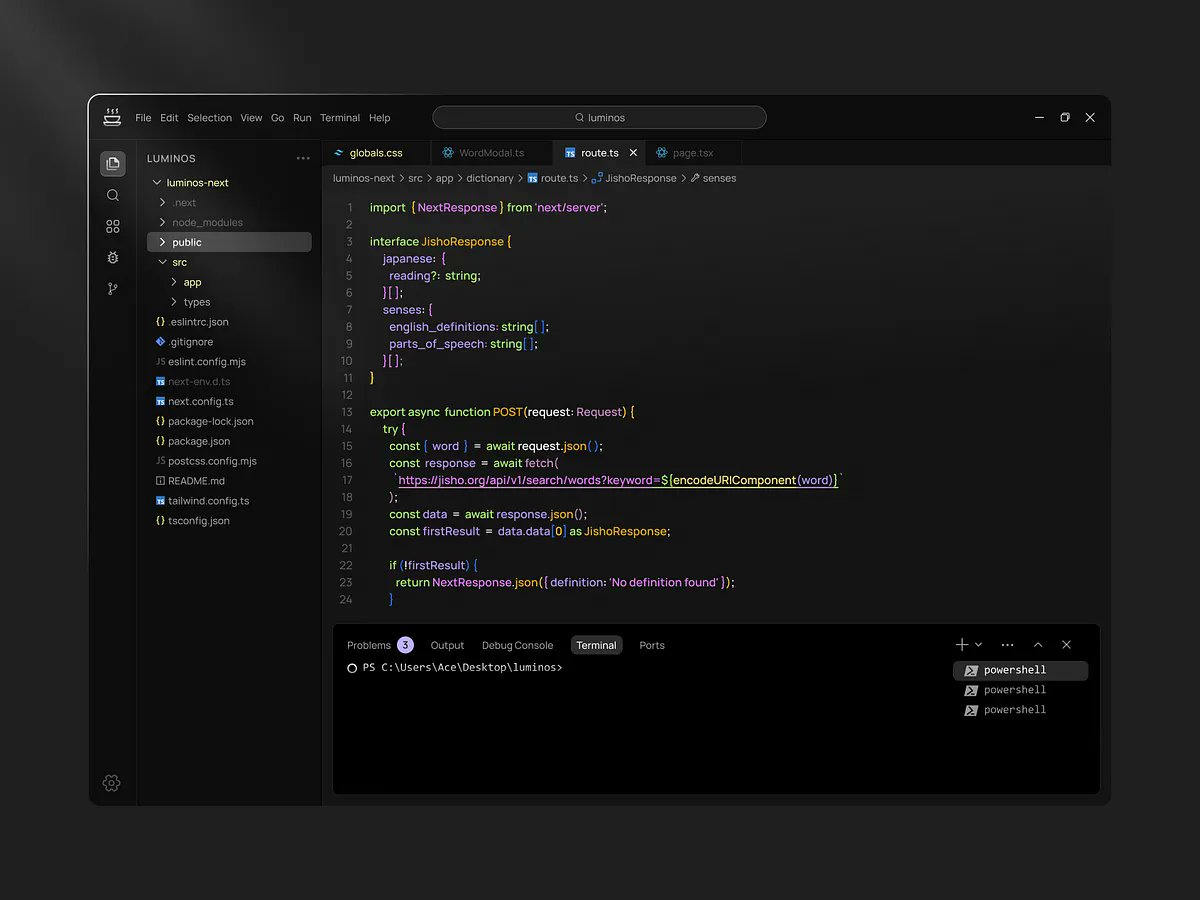Open the Search view icon

(113, 195)
